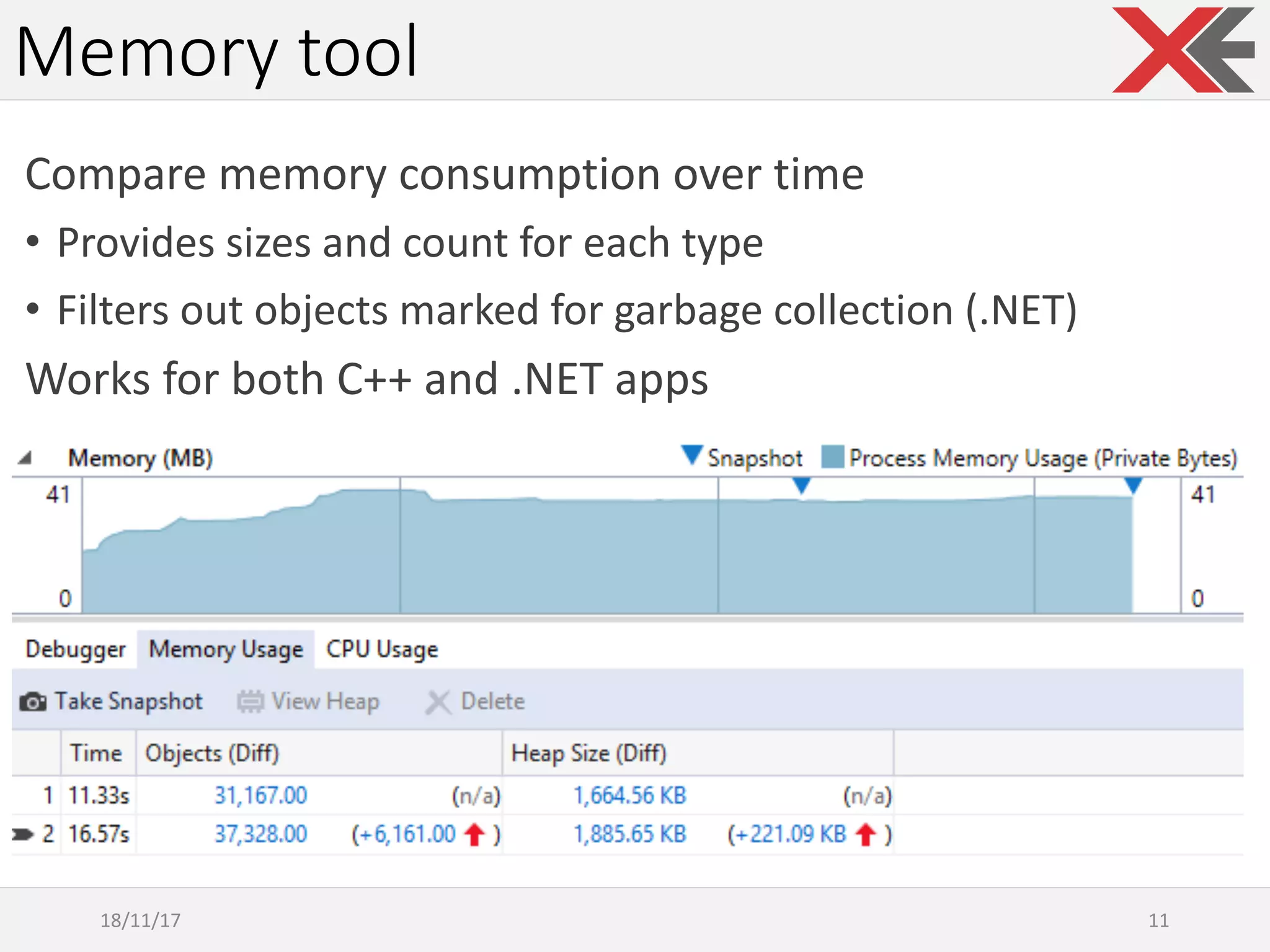Click the Memory (MB) graph title
Viewport: 1270px width, 952px height.
click(x=140, y=459)
